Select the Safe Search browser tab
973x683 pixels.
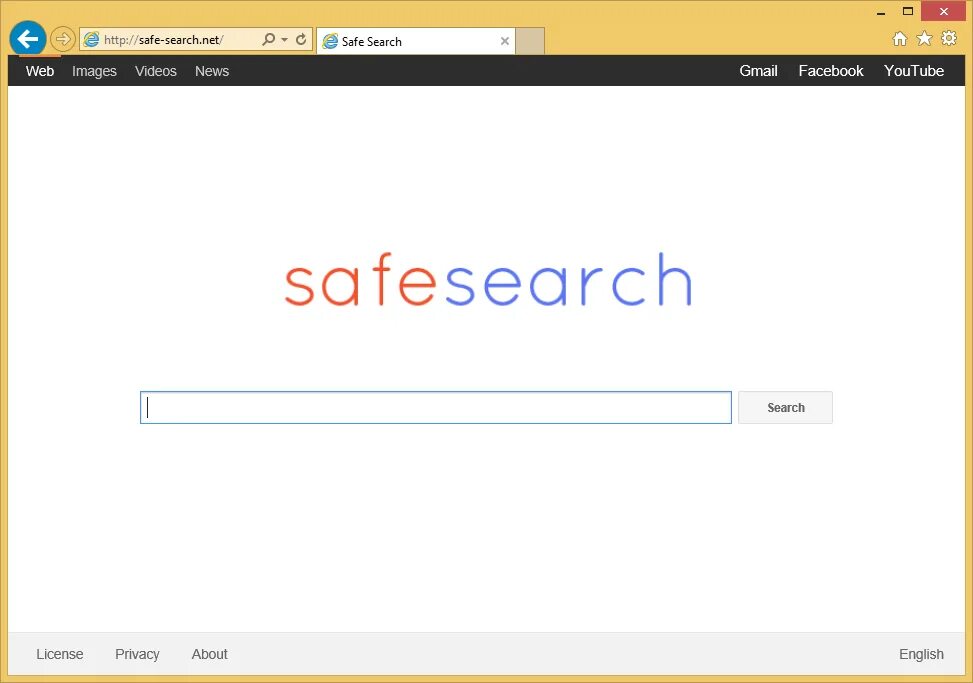[x=416, y=41]
